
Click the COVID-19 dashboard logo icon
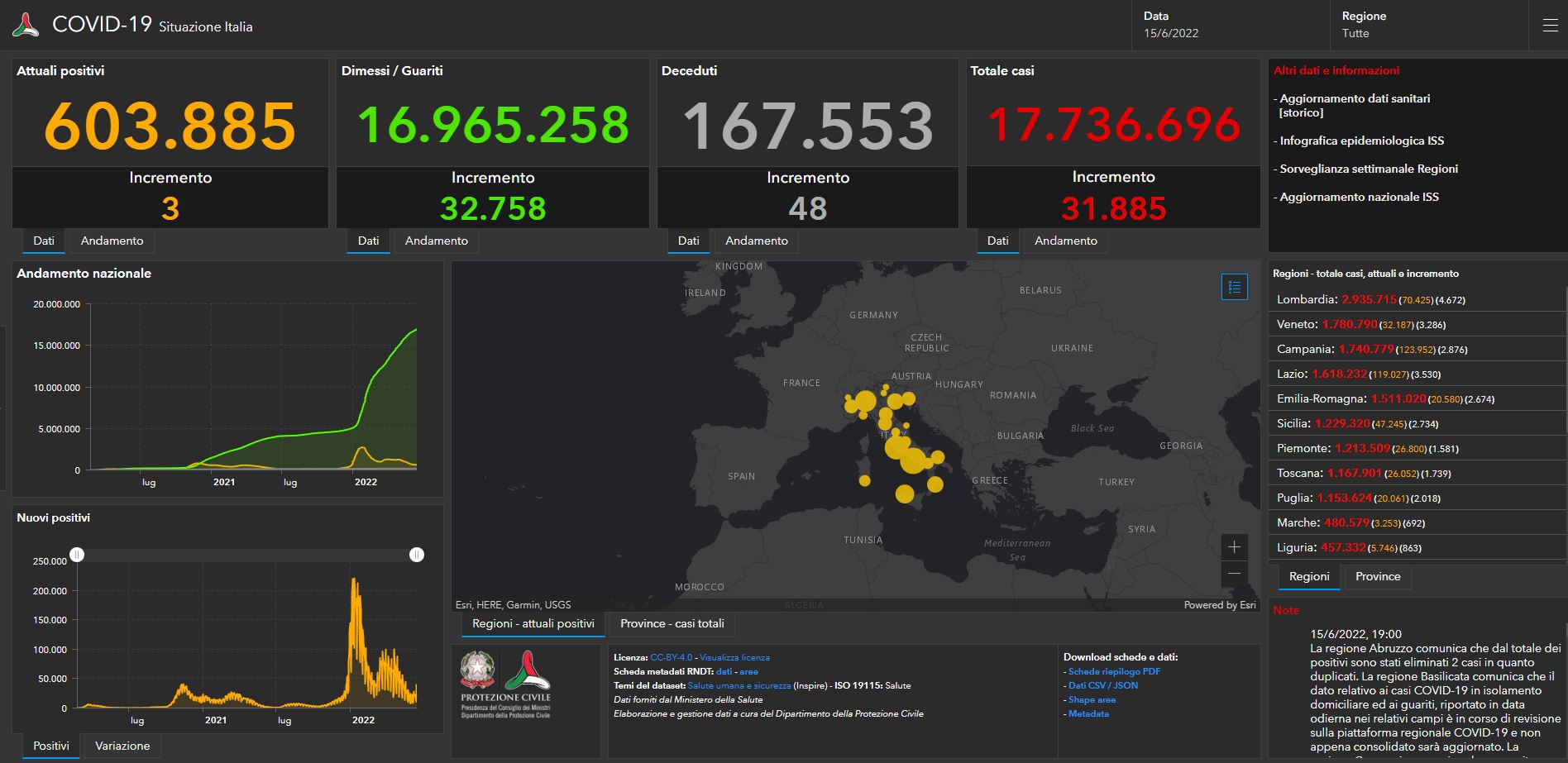click(x=26, y=25)
